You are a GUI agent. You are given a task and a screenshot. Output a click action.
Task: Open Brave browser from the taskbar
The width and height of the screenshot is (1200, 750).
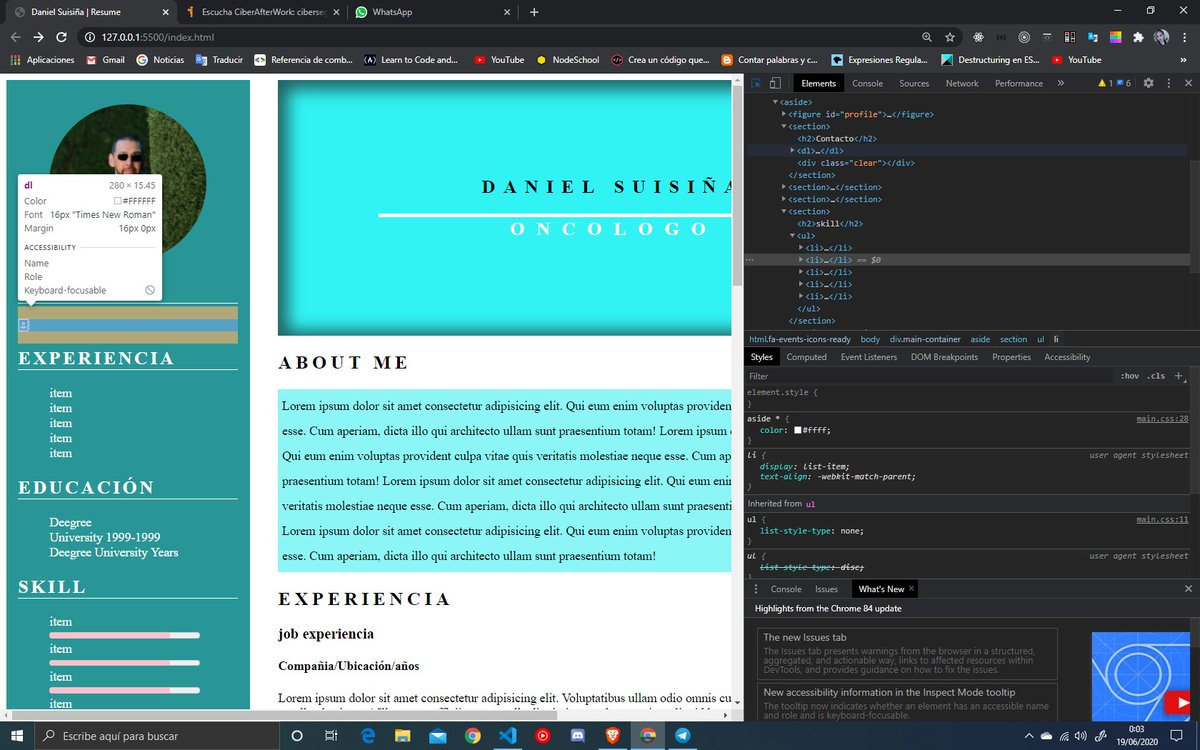pos(612,736)
